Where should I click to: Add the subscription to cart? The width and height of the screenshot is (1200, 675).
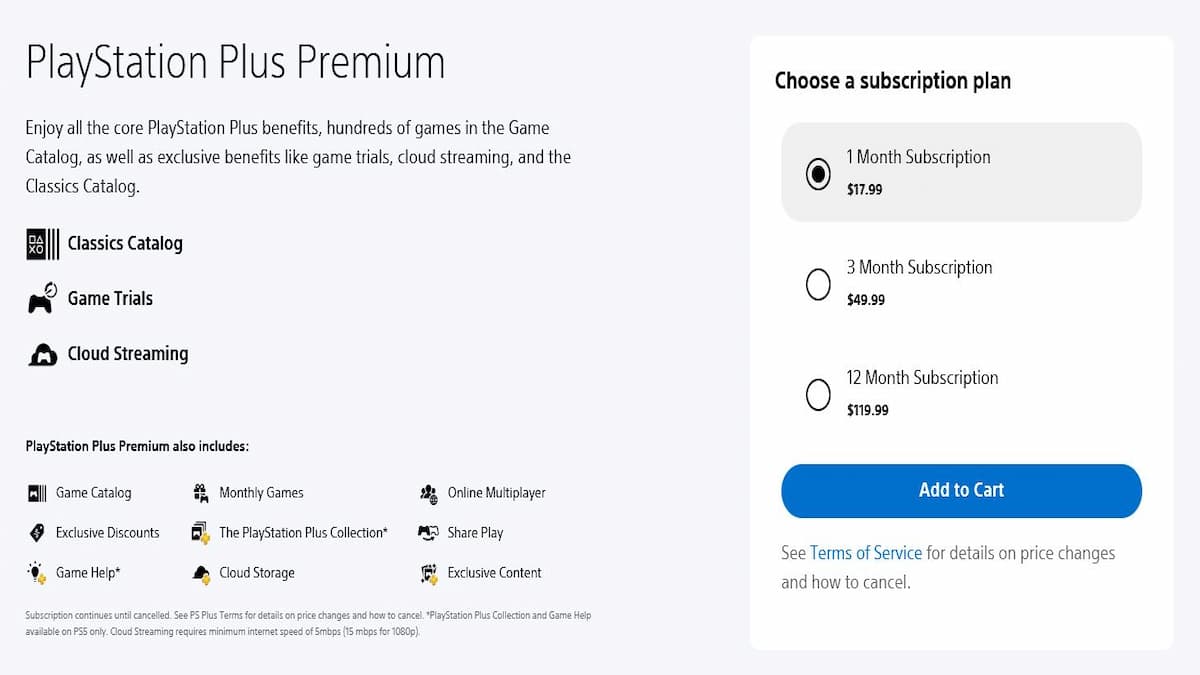961,491
